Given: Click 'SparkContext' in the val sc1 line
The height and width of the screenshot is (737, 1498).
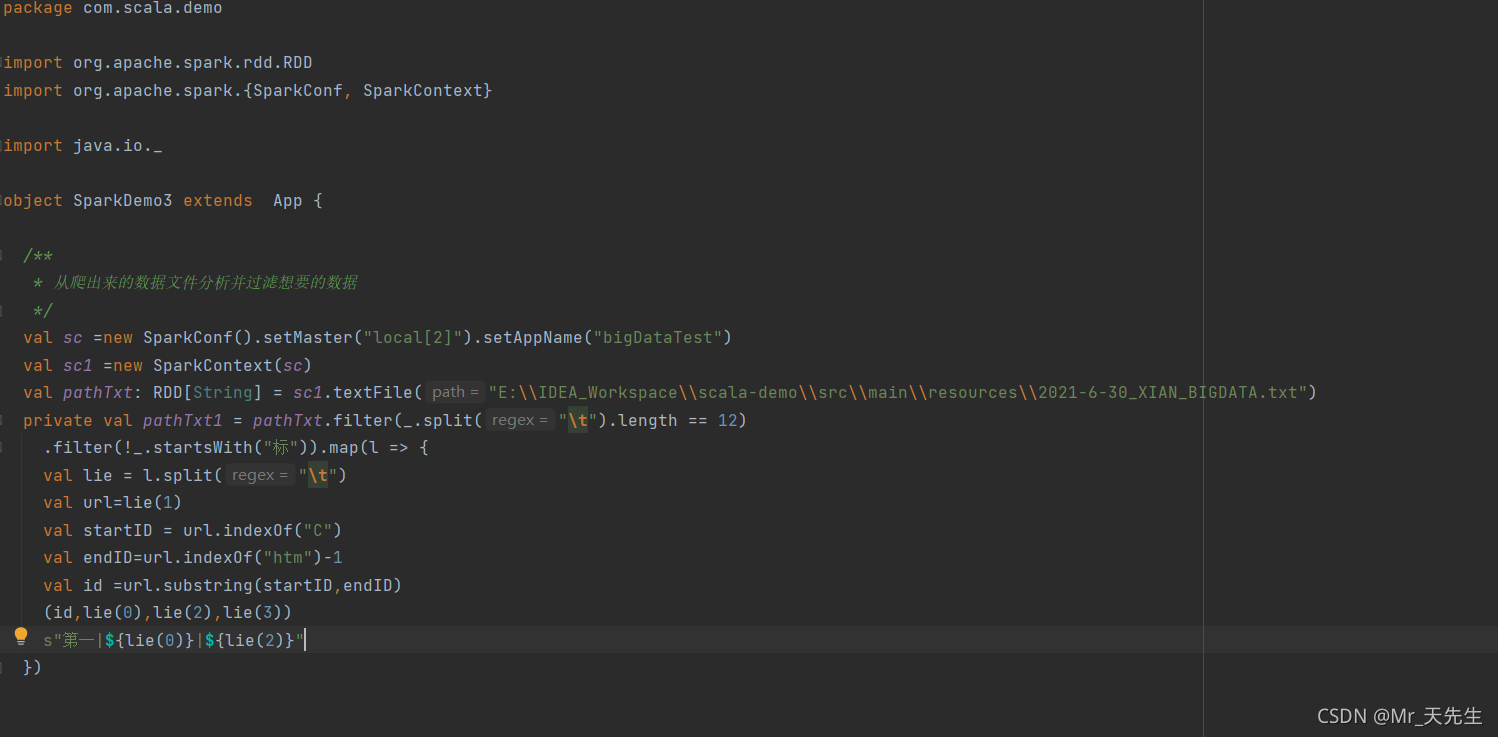Looking at the screenshot, I should point(213,366).
